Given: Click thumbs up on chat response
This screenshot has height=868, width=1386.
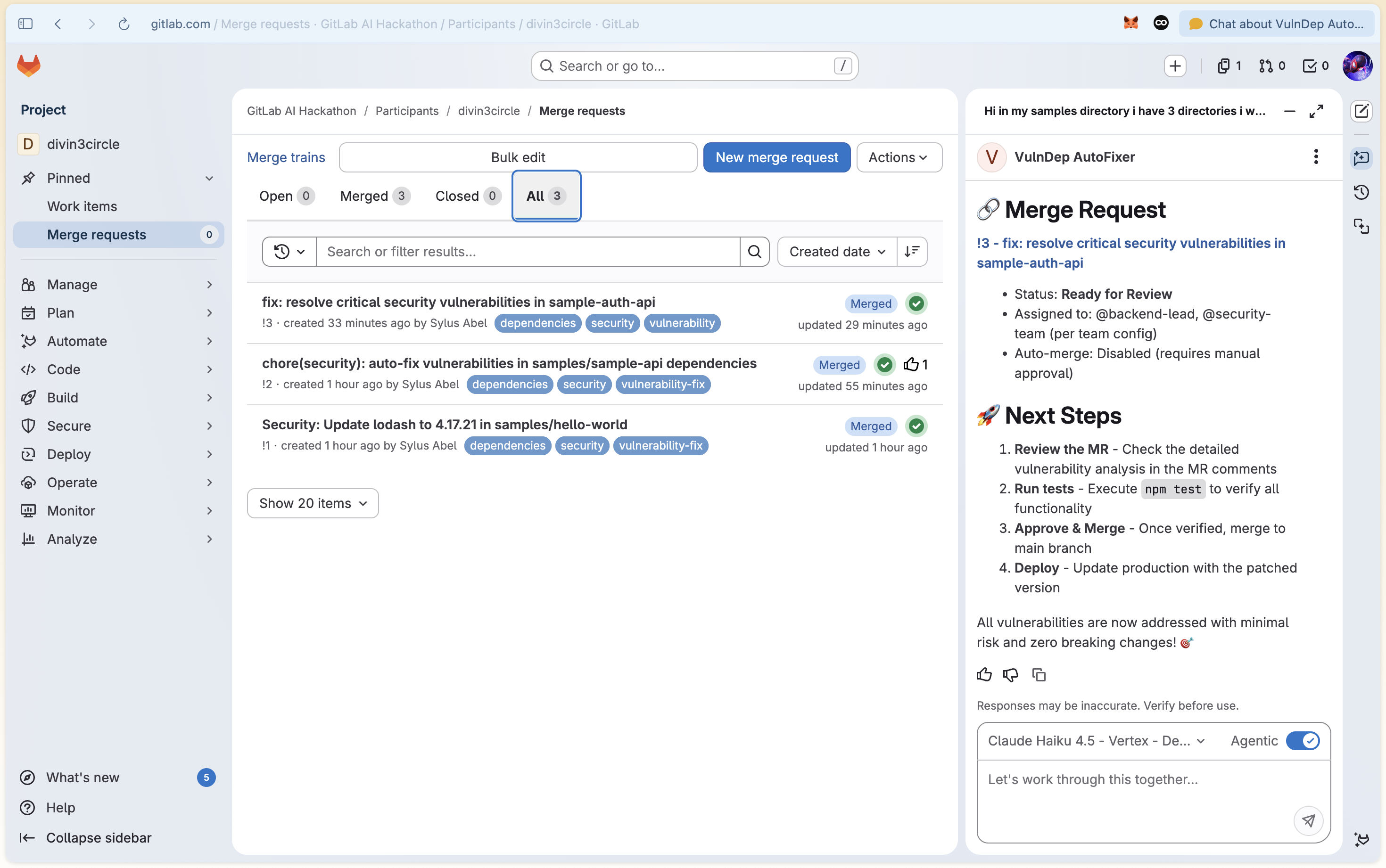Looking at the screenshot, I should pos(984,674).
